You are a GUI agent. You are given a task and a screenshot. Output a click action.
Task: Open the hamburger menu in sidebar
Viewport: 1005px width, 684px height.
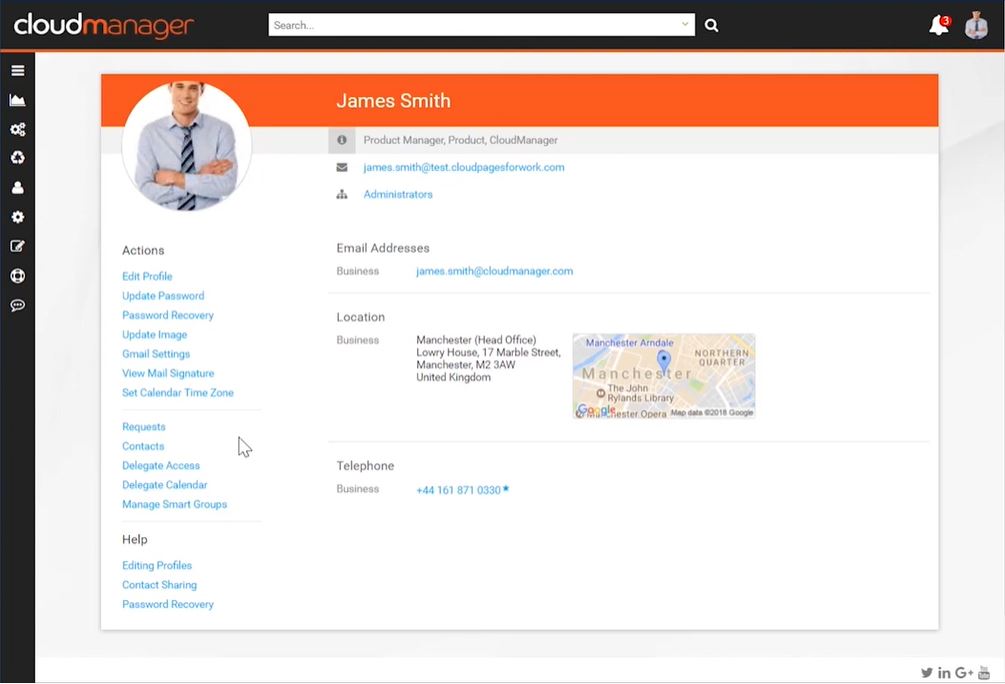point(18,71)
